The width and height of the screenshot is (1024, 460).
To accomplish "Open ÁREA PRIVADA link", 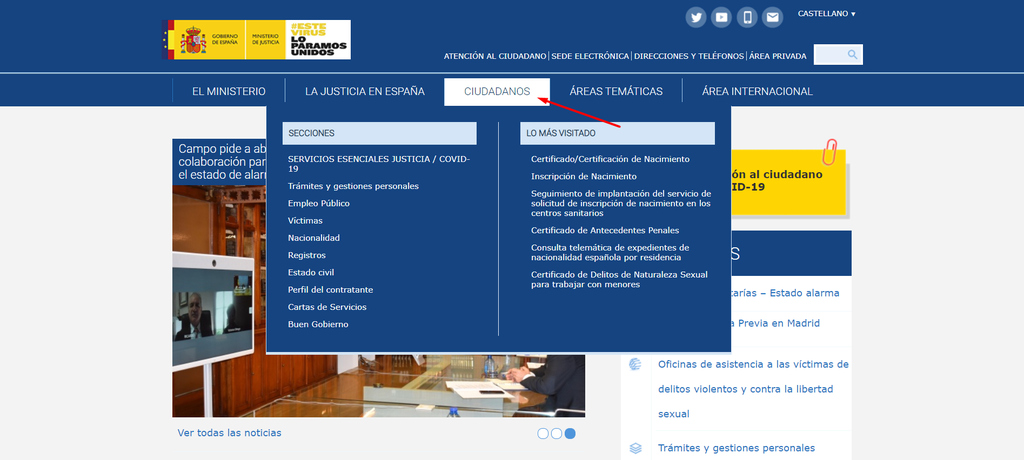I will coord(778,56).
